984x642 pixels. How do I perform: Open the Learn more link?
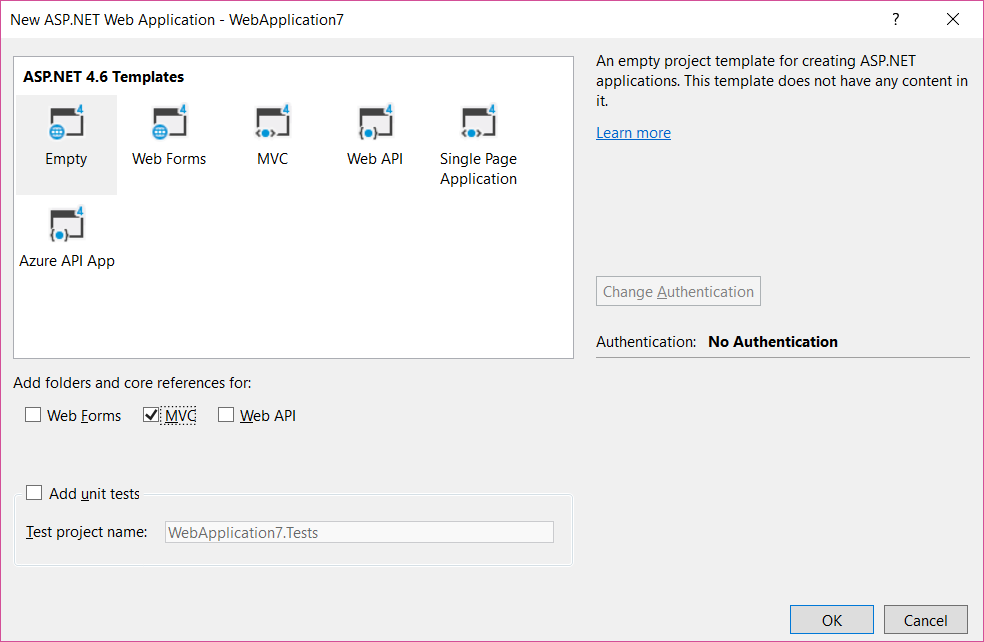[x=633, y=133]
